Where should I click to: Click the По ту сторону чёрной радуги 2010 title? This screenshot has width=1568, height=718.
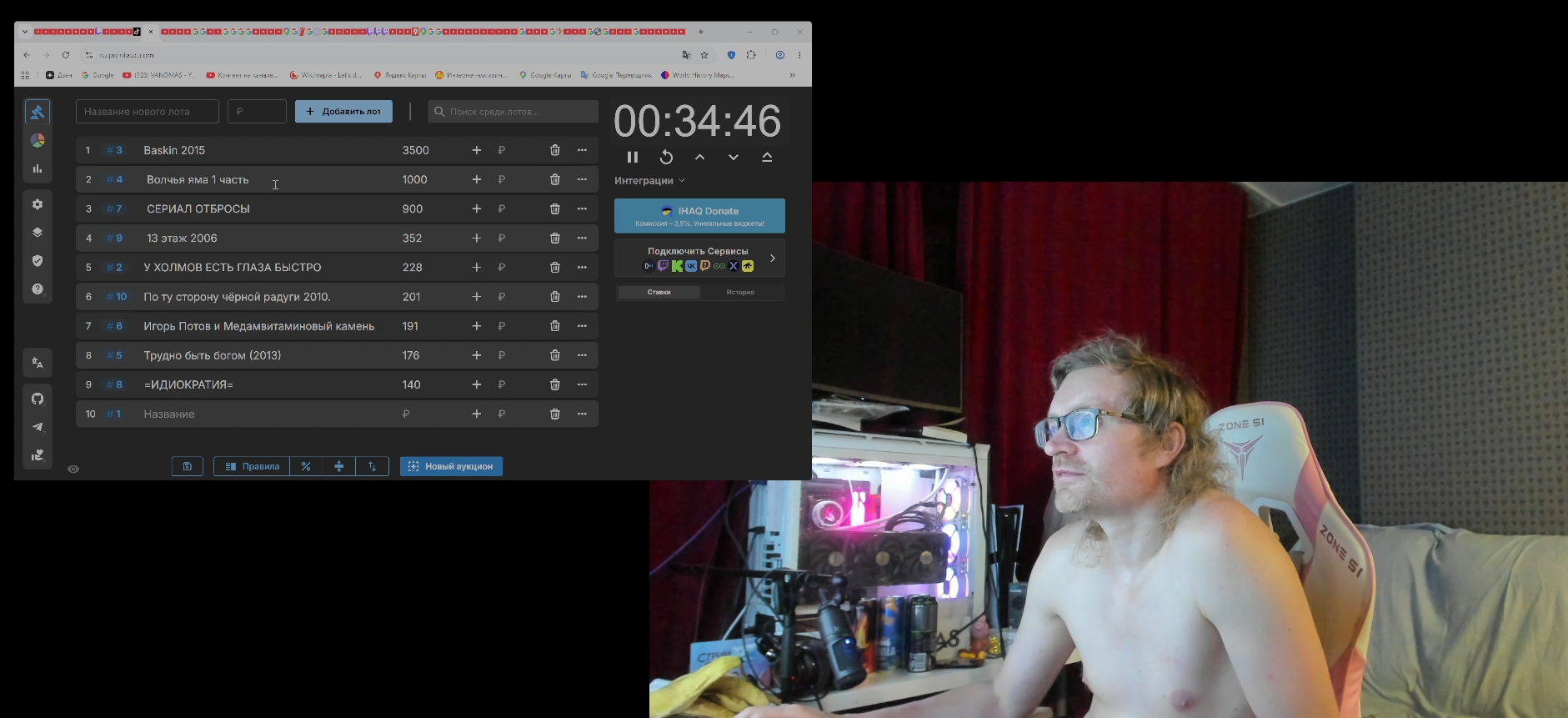237,297
